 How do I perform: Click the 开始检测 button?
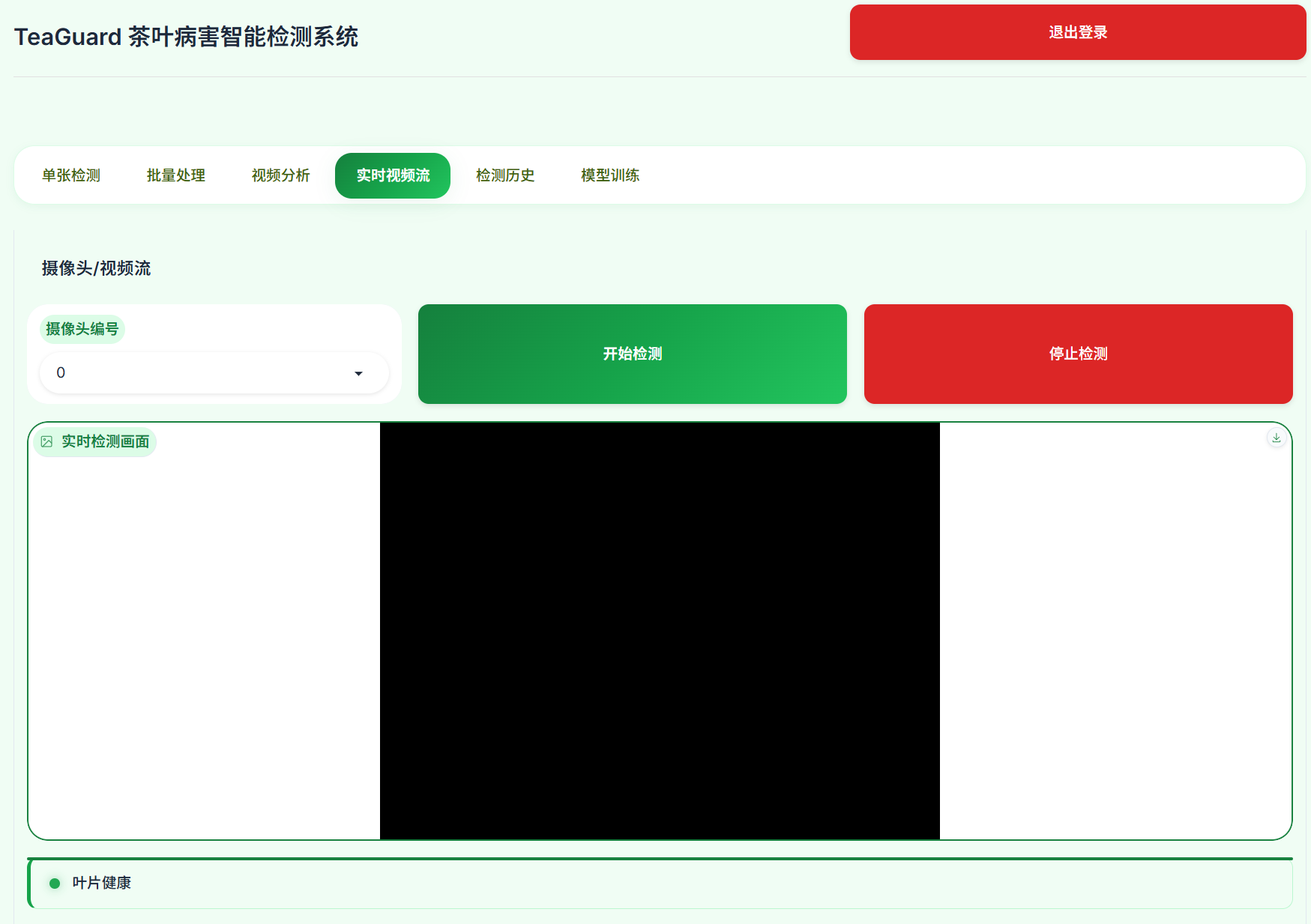(633, 354)
